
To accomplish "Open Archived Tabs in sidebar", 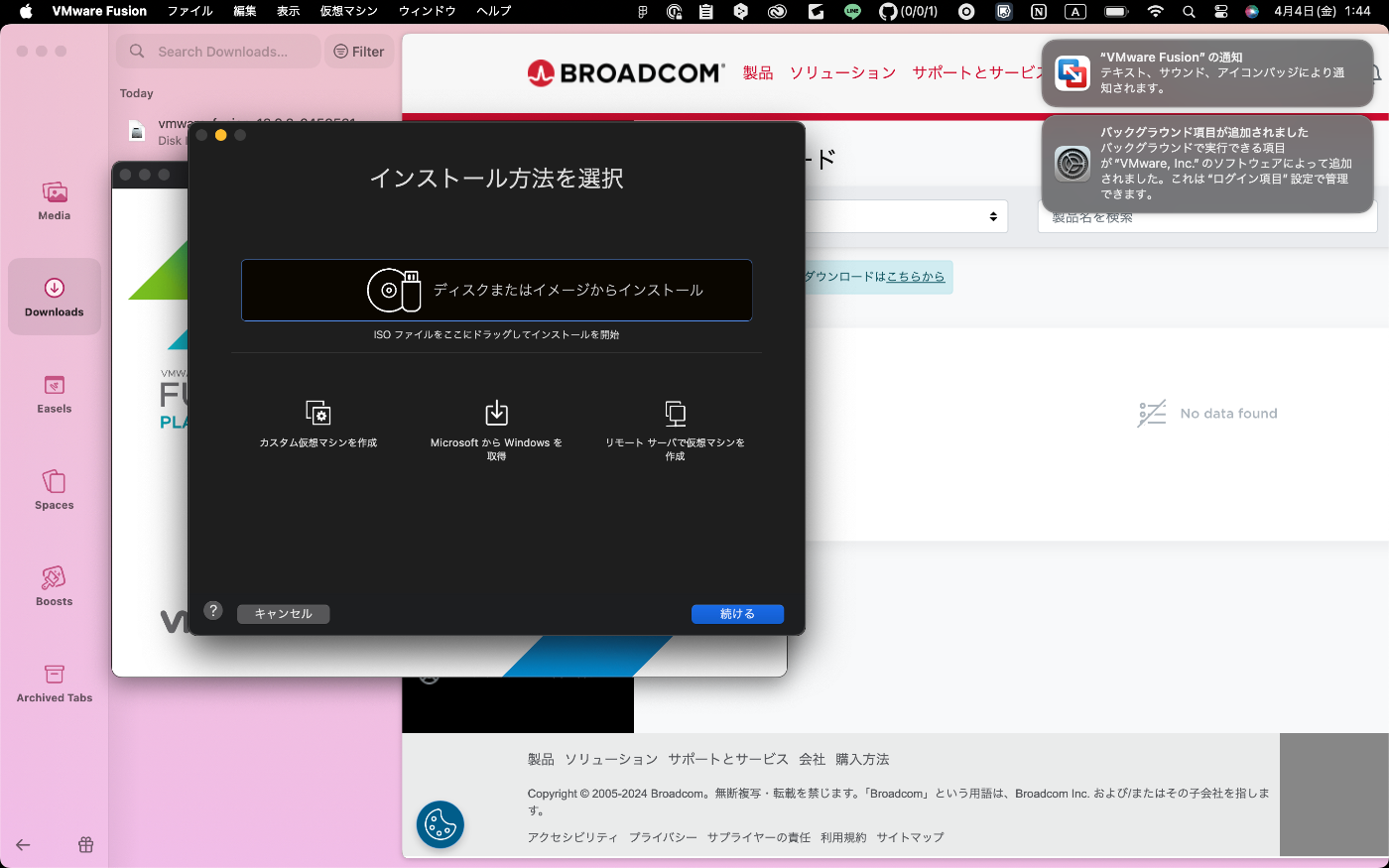I will tap(55, 682).
